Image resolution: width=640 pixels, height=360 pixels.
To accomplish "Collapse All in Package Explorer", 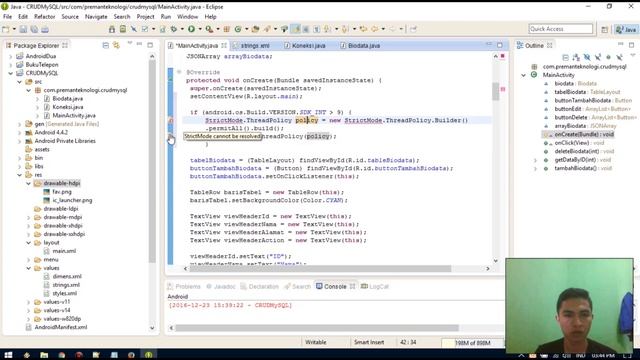I will click(x=105, y=45).
